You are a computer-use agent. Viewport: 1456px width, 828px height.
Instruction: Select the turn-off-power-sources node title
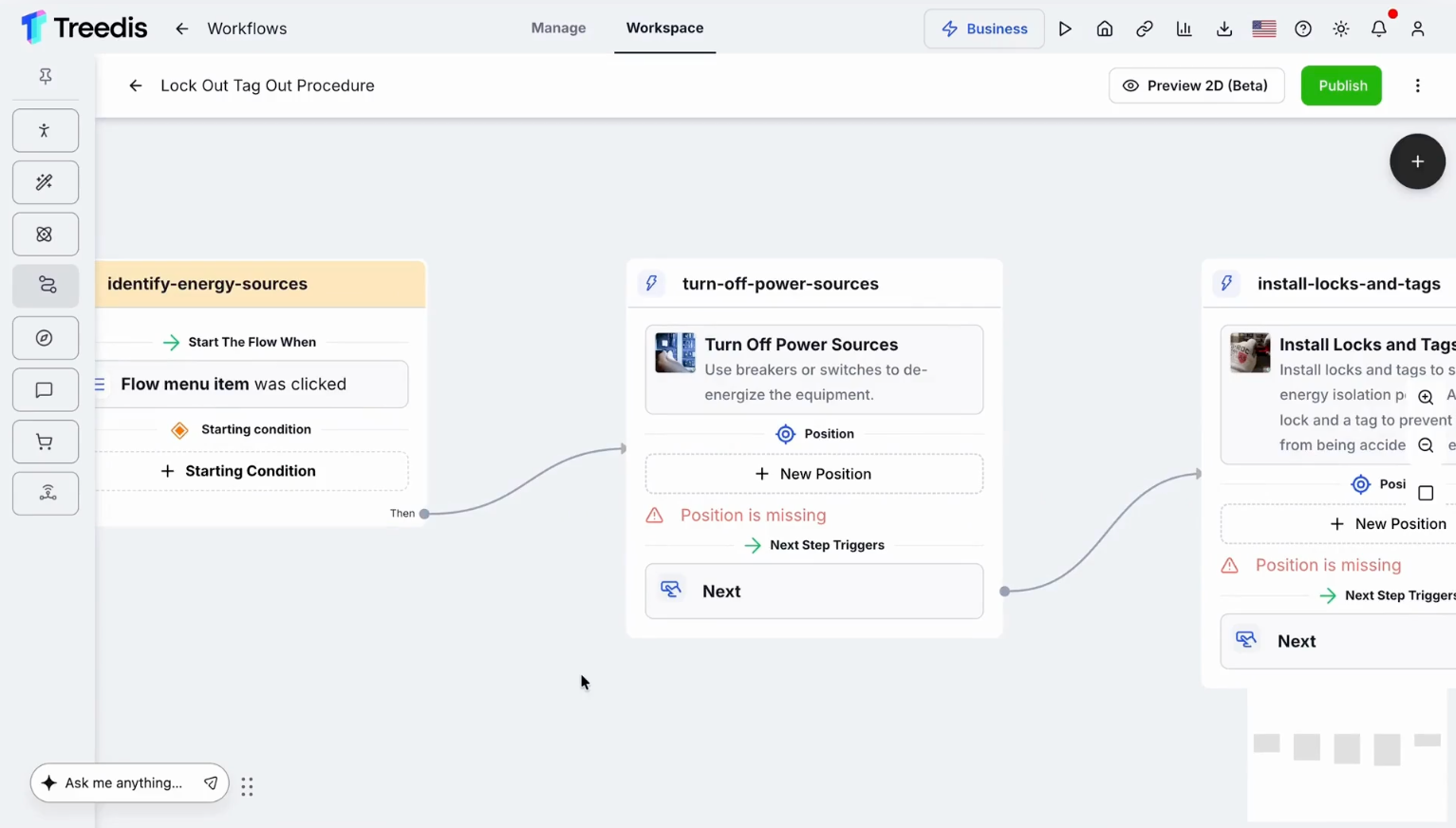[x=780, y=284]
